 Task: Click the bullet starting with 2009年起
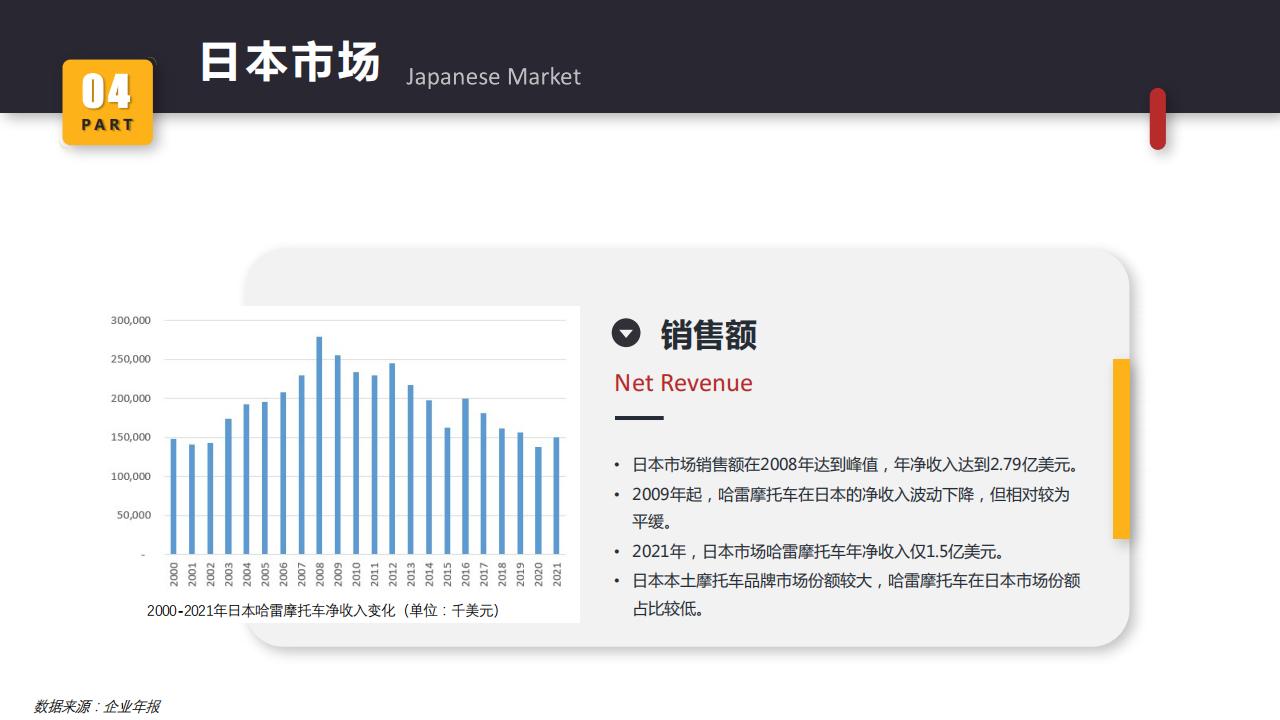[842, 508]
